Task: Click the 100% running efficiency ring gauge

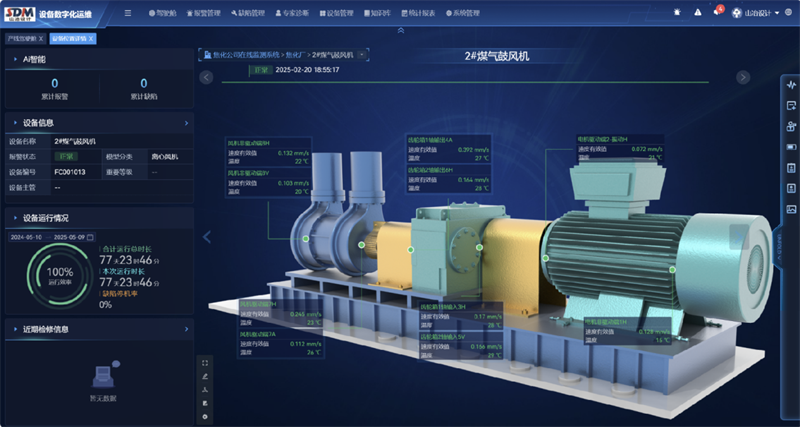Action: pos(60,273)
